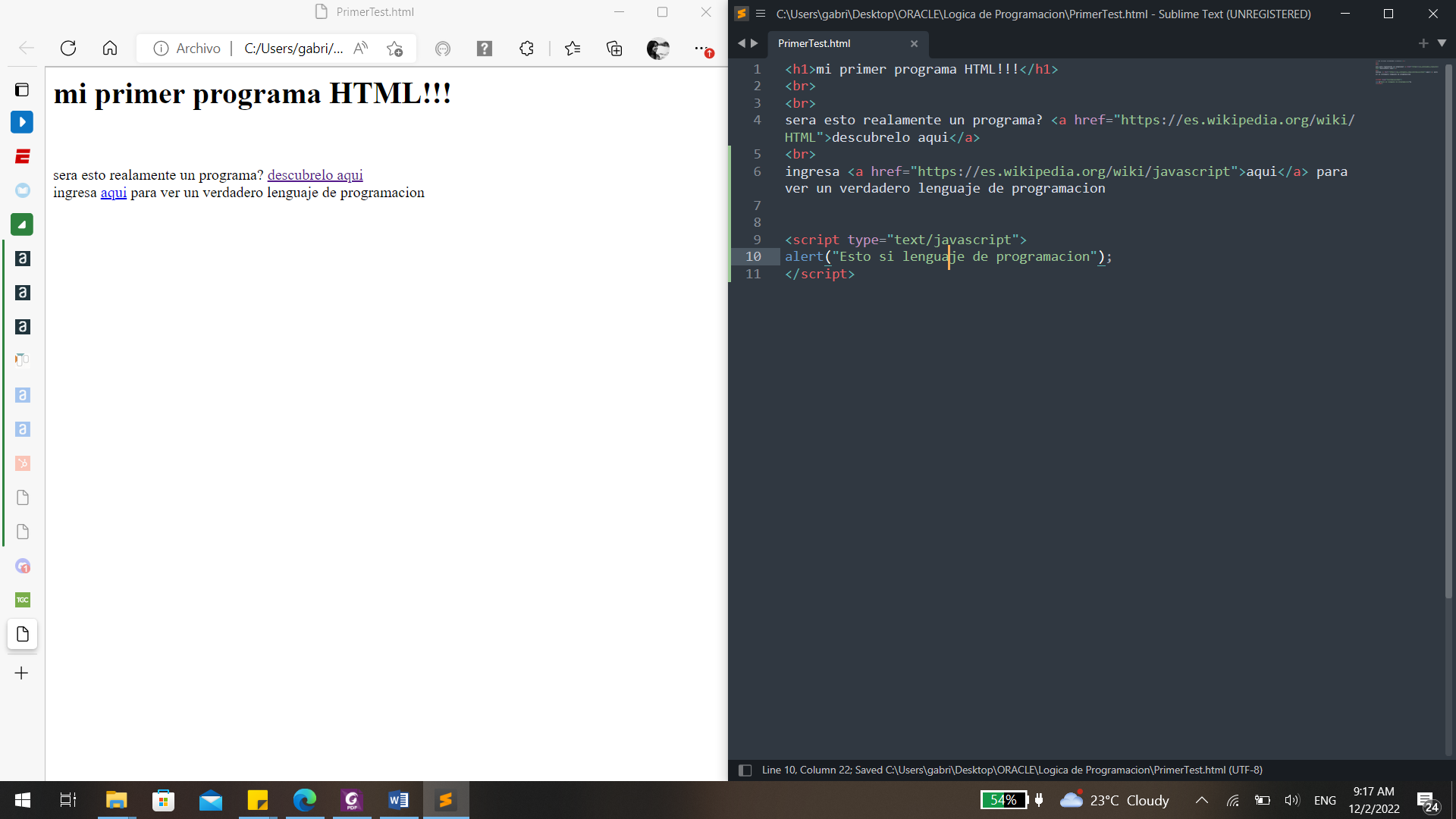This screenshot has width=1456, height=819.
Task: Open Task View on the taskbar
Action: point(68,800)
